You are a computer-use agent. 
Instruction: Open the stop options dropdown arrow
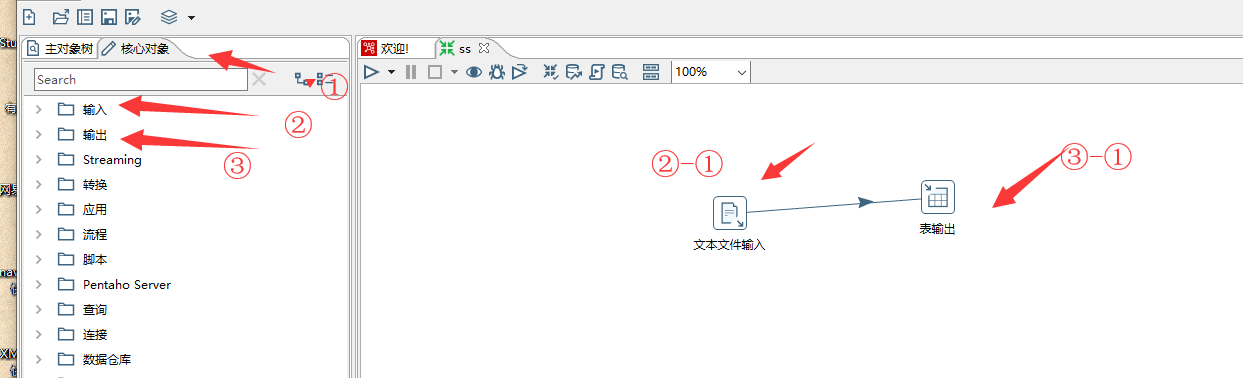tap(454, 72)
